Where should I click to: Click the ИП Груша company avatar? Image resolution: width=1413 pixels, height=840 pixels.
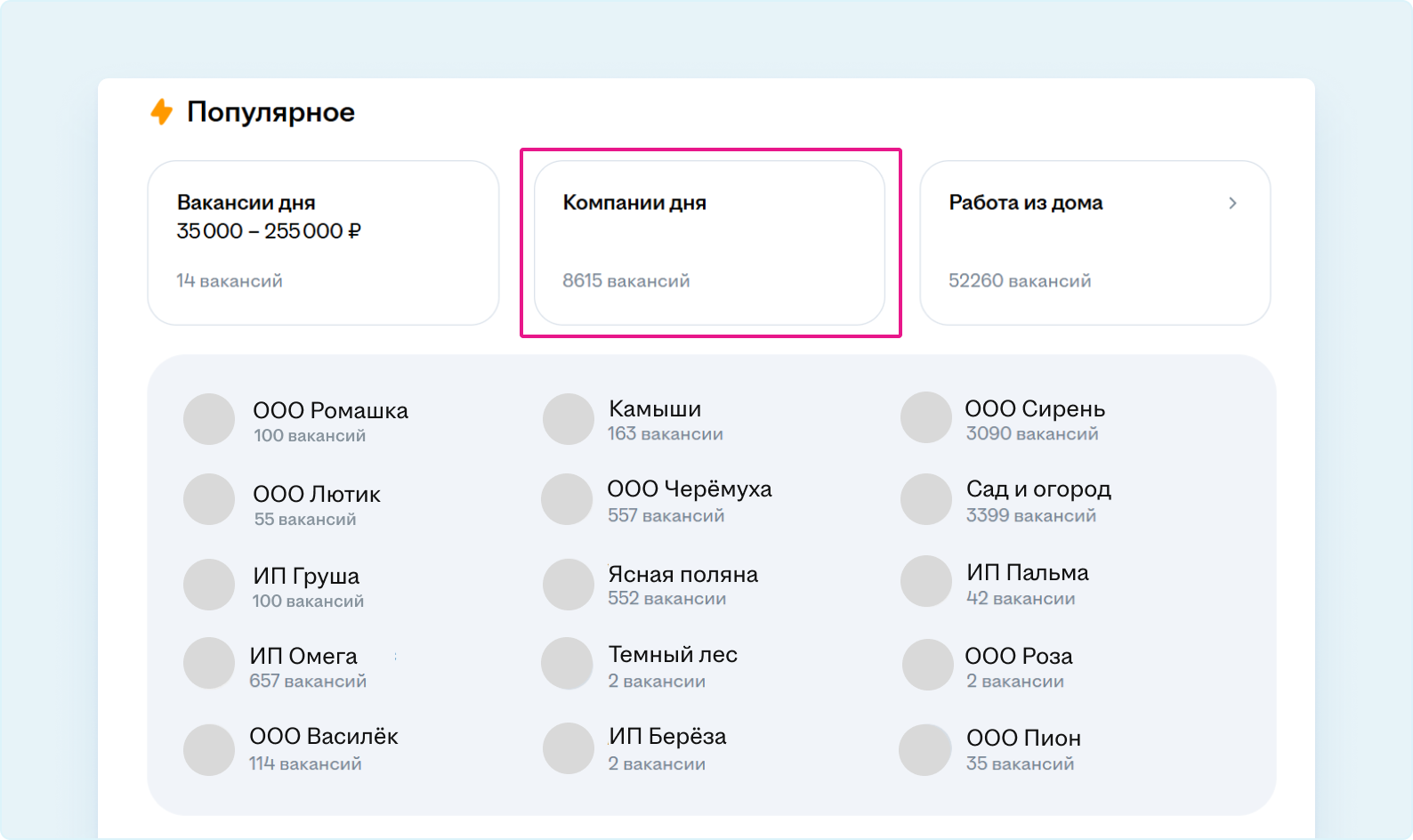click(x=209, y=585)
